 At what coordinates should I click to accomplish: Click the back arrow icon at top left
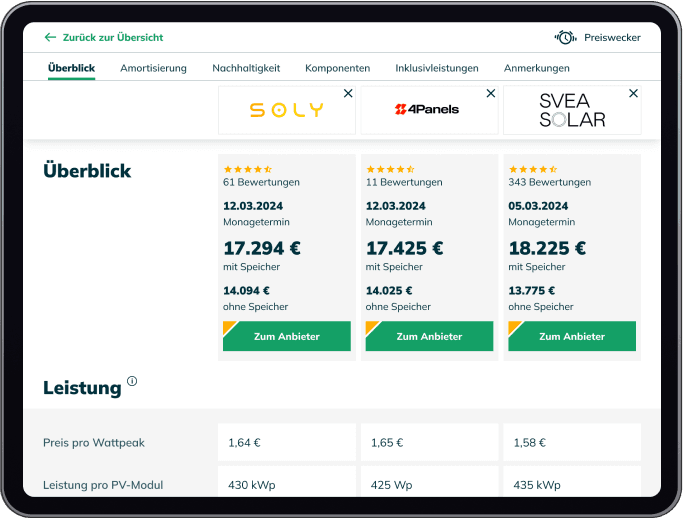pos(50,37)
